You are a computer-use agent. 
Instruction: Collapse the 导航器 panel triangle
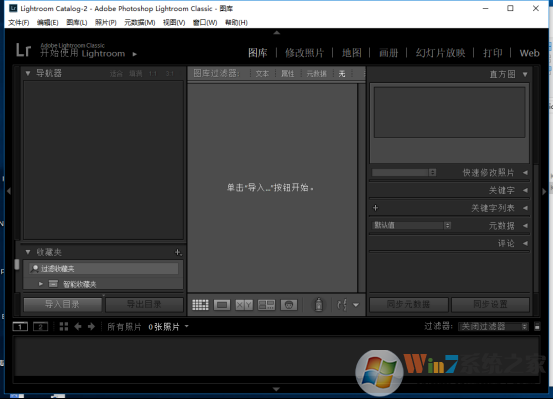click(x=28, y=73)
